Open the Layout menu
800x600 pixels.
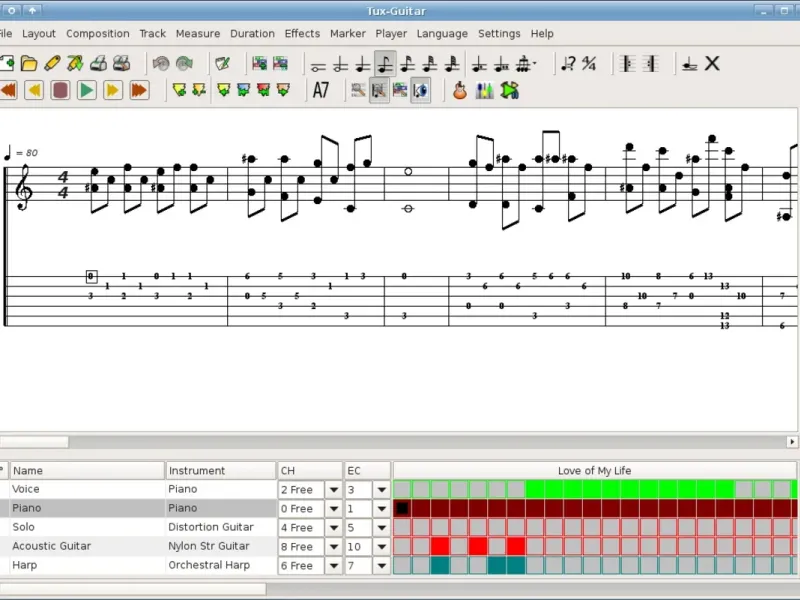(39, 34)
